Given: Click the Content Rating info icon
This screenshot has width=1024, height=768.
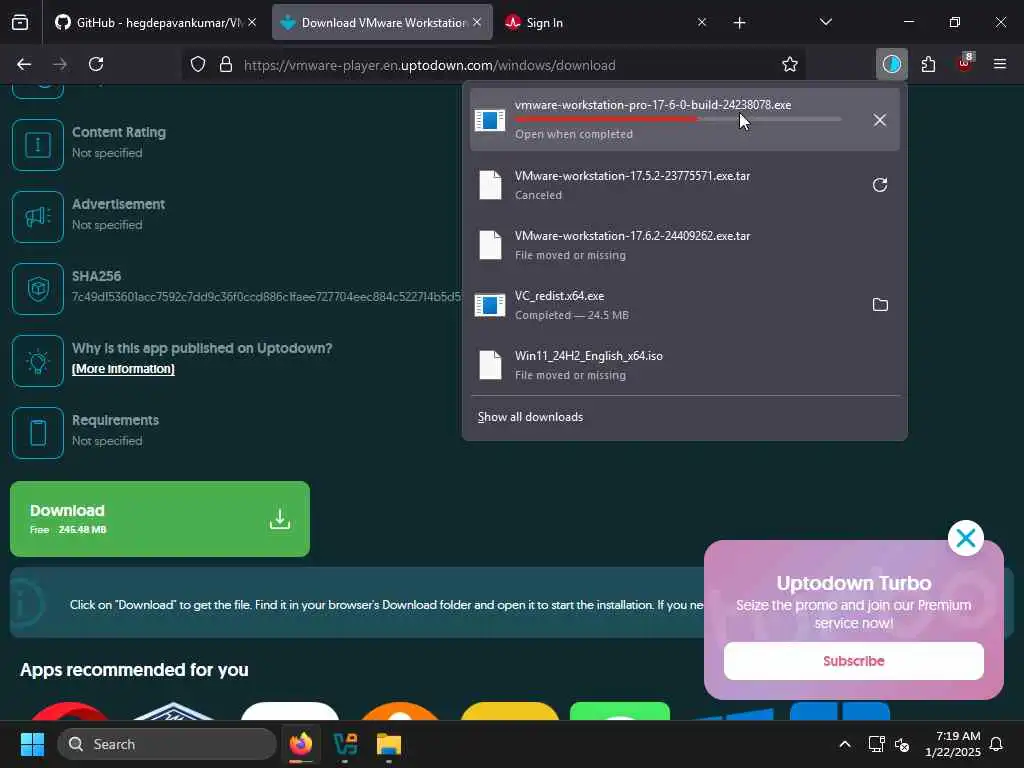Looking at the screenshot, I should (37, 144).
